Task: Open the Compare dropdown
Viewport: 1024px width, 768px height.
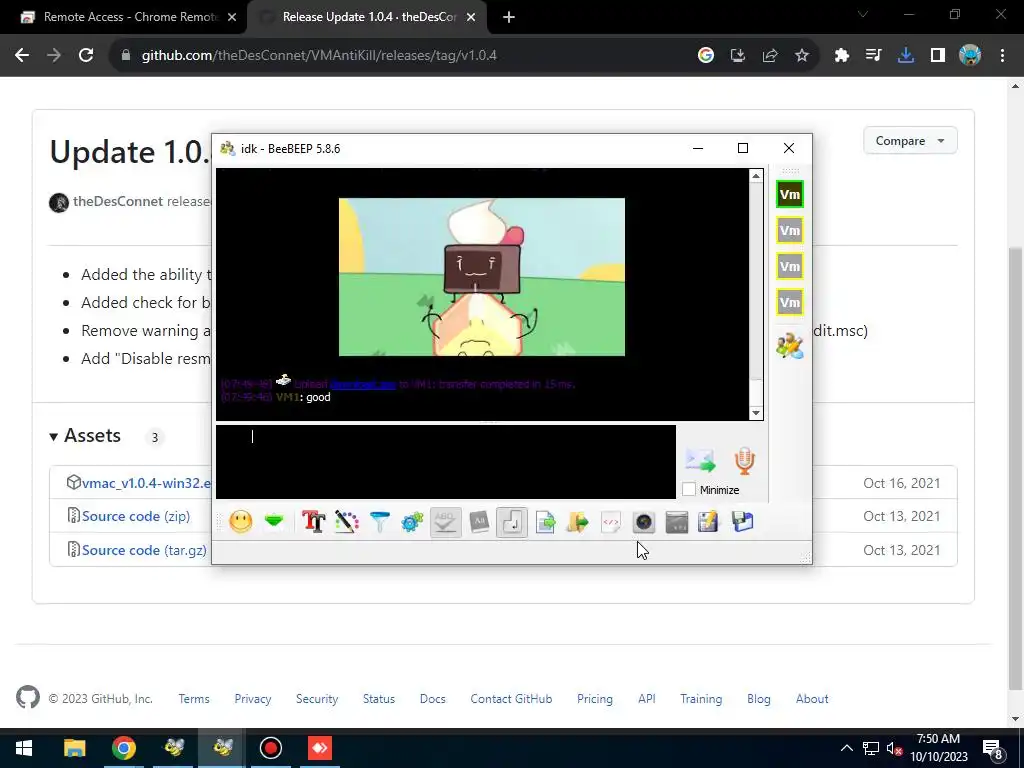Action: [x=910, y=140]
